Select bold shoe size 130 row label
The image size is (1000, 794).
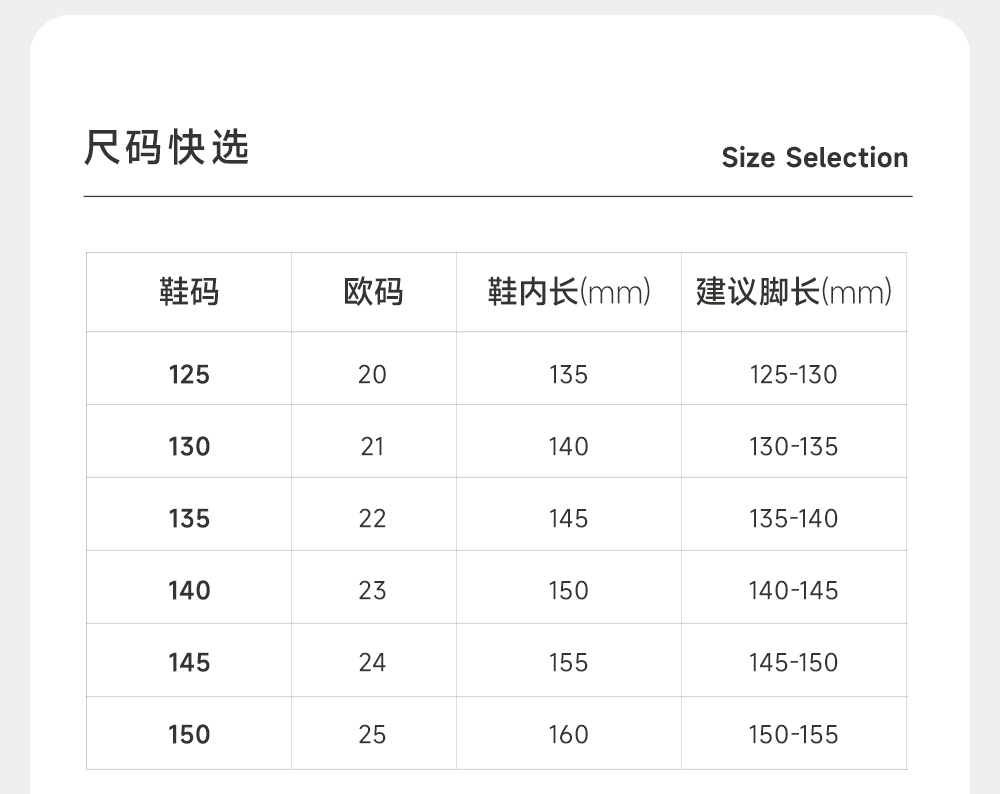pos(189,446)
